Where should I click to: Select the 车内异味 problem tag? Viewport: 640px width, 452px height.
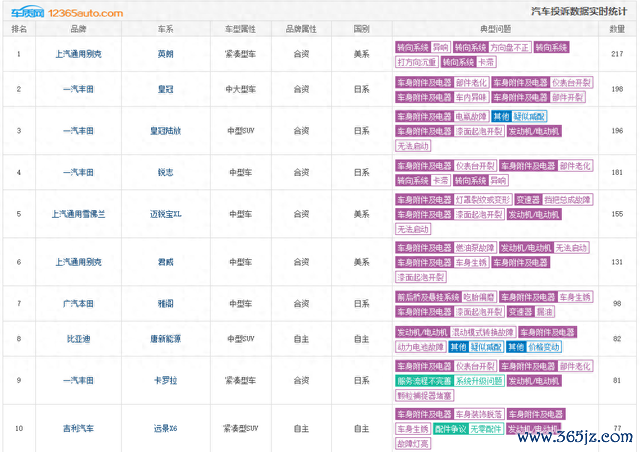[x=471, y=98]
